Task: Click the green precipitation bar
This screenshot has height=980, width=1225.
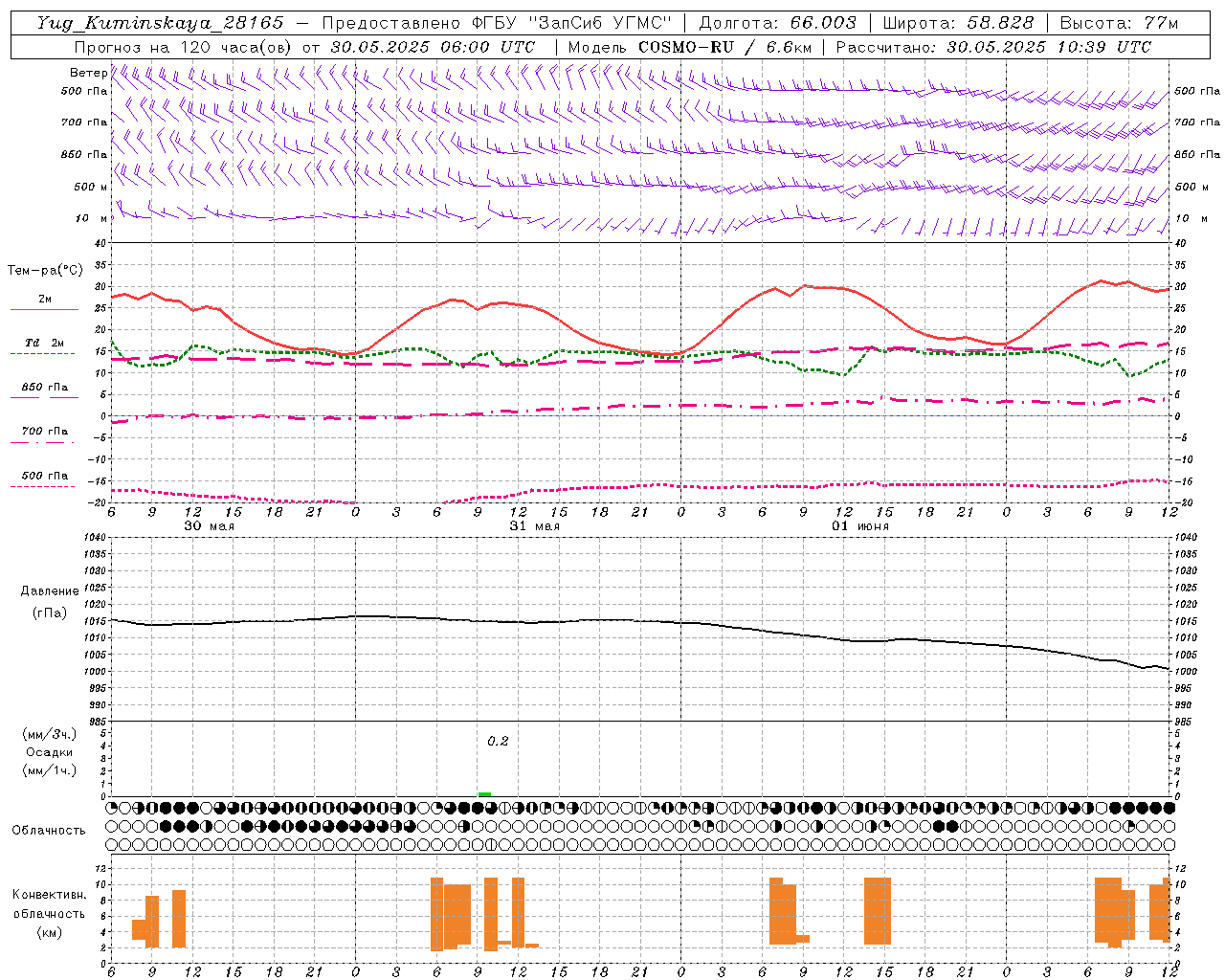Action: pos(484,794)
